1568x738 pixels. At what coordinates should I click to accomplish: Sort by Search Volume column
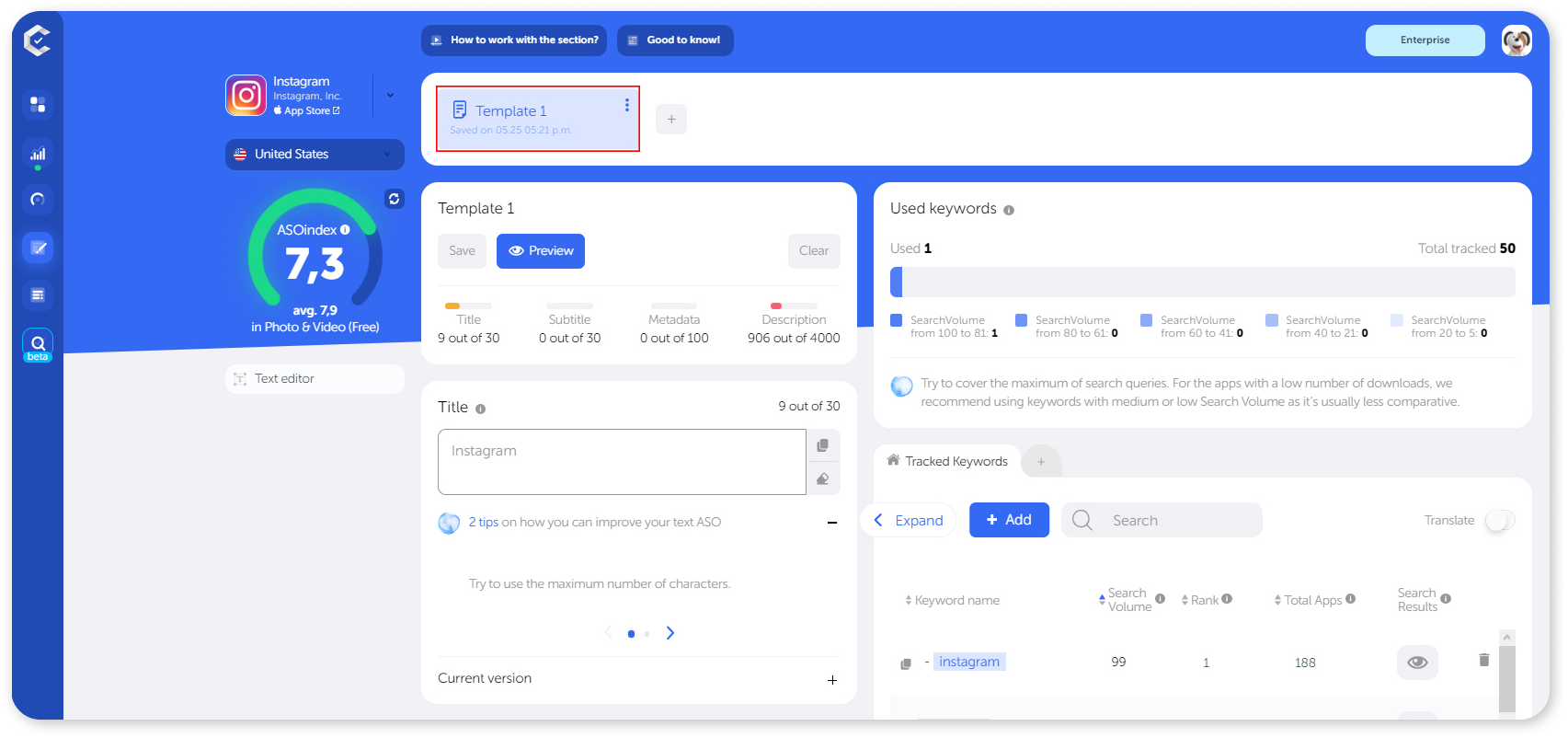point(1126,600)
